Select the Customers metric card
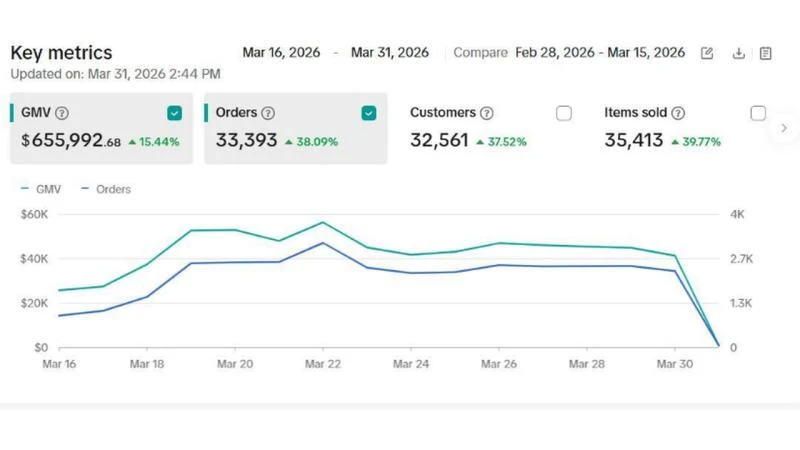 490,128
